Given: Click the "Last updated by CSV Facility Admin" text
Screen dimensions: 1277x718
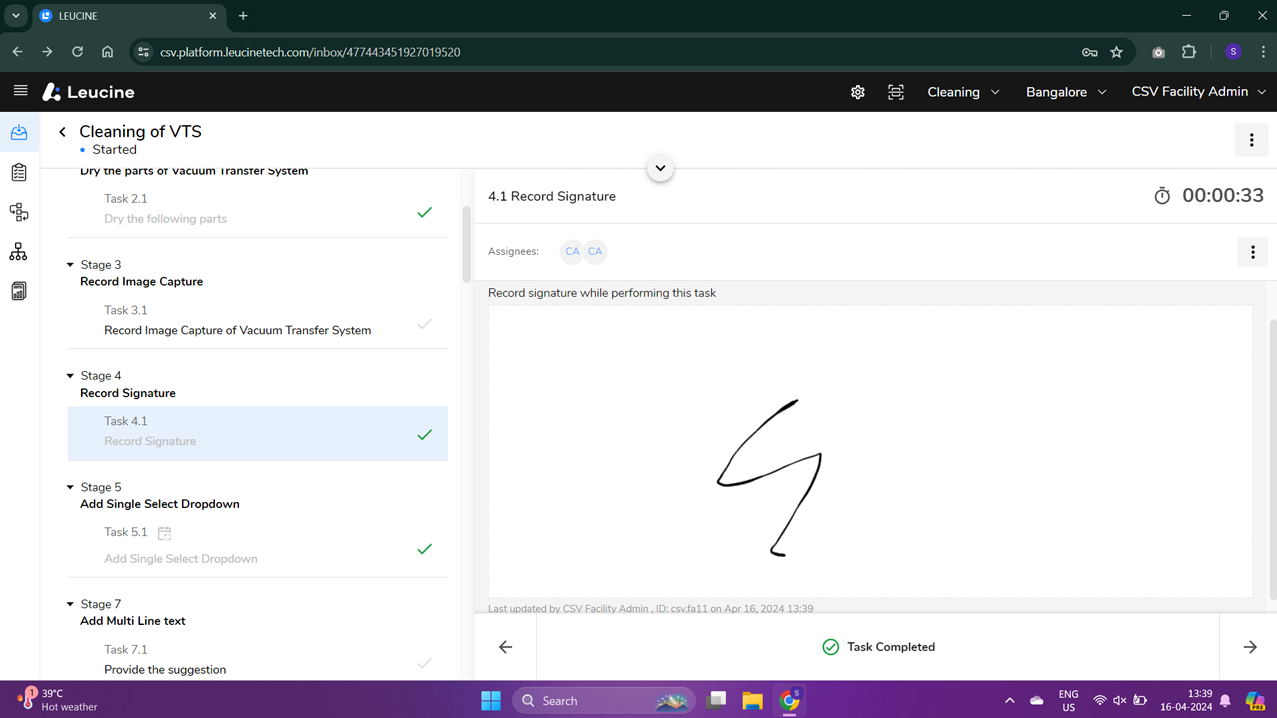Looking at the screenshot, I should coord(650,608).
